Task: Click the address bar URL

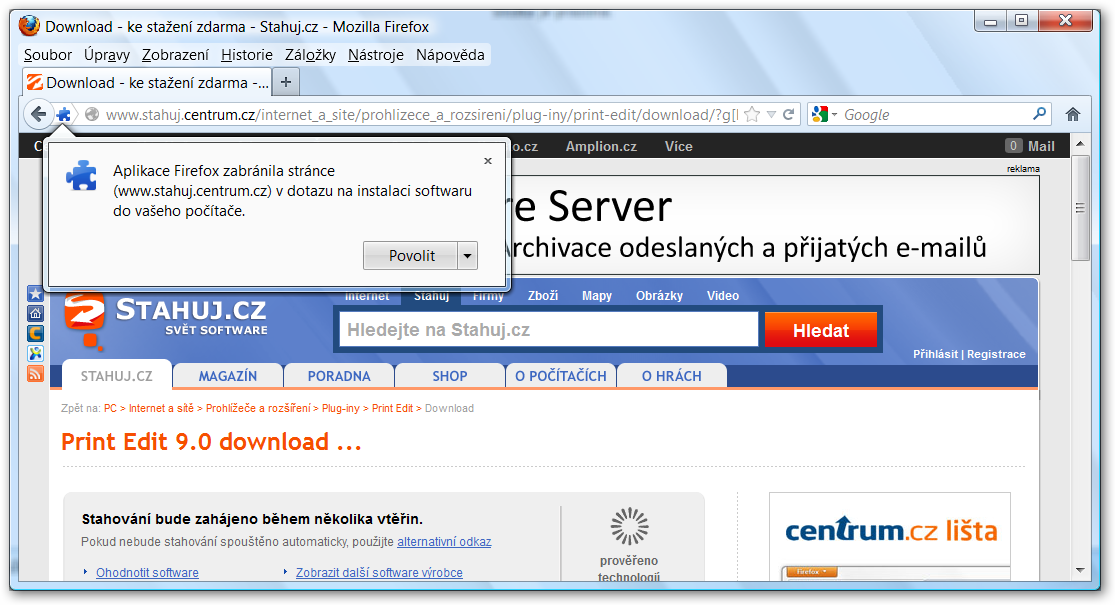Action: 422,114
